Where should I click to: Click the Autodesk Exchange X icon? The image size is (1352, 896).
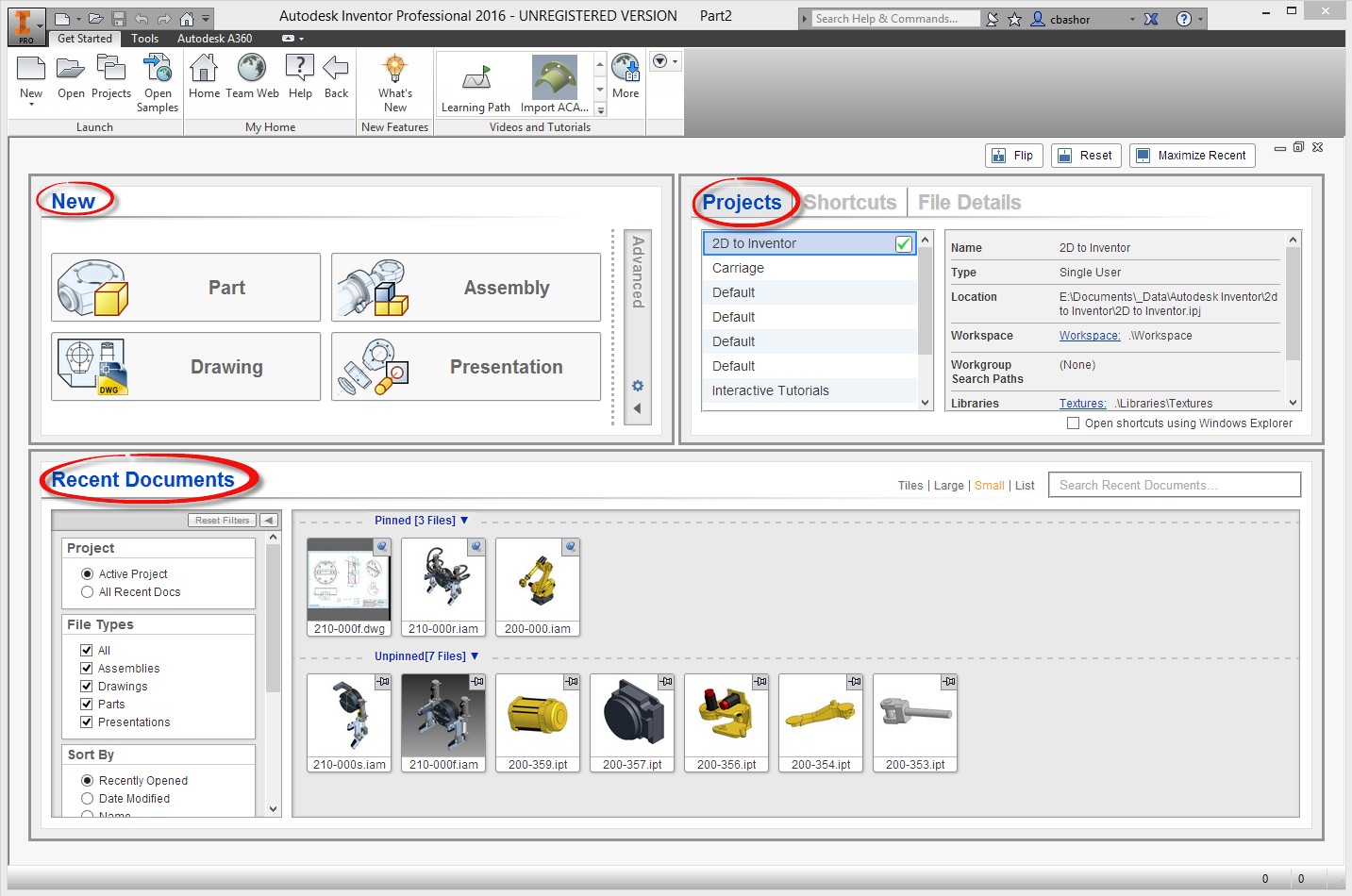[1151, 19]
